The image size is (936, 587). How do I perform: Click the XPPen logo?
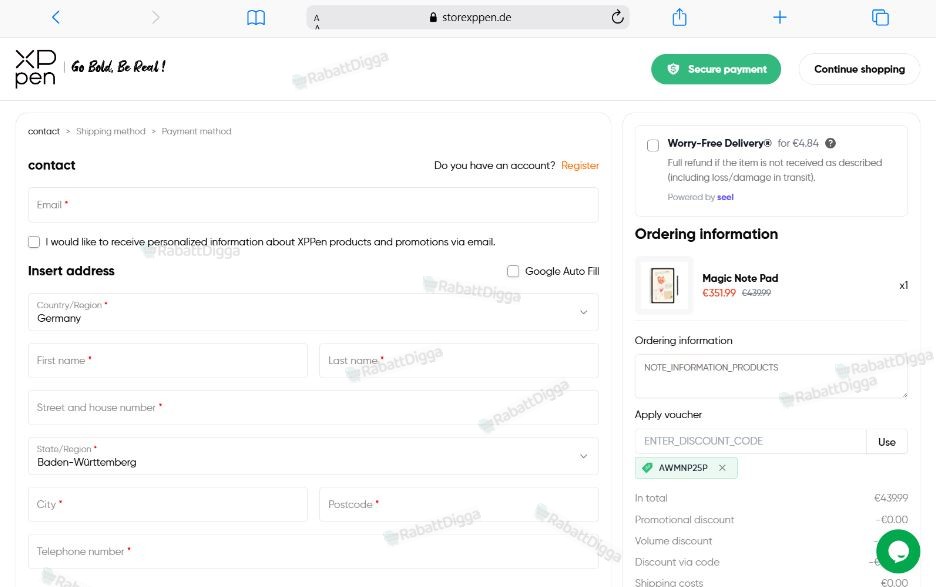pyautogui.click(x=35, y=68)
